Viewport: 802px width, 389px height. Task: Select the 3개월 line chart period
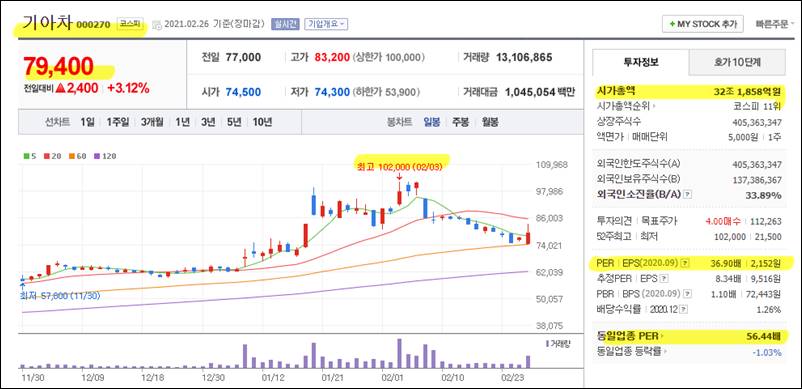point(152,122)
